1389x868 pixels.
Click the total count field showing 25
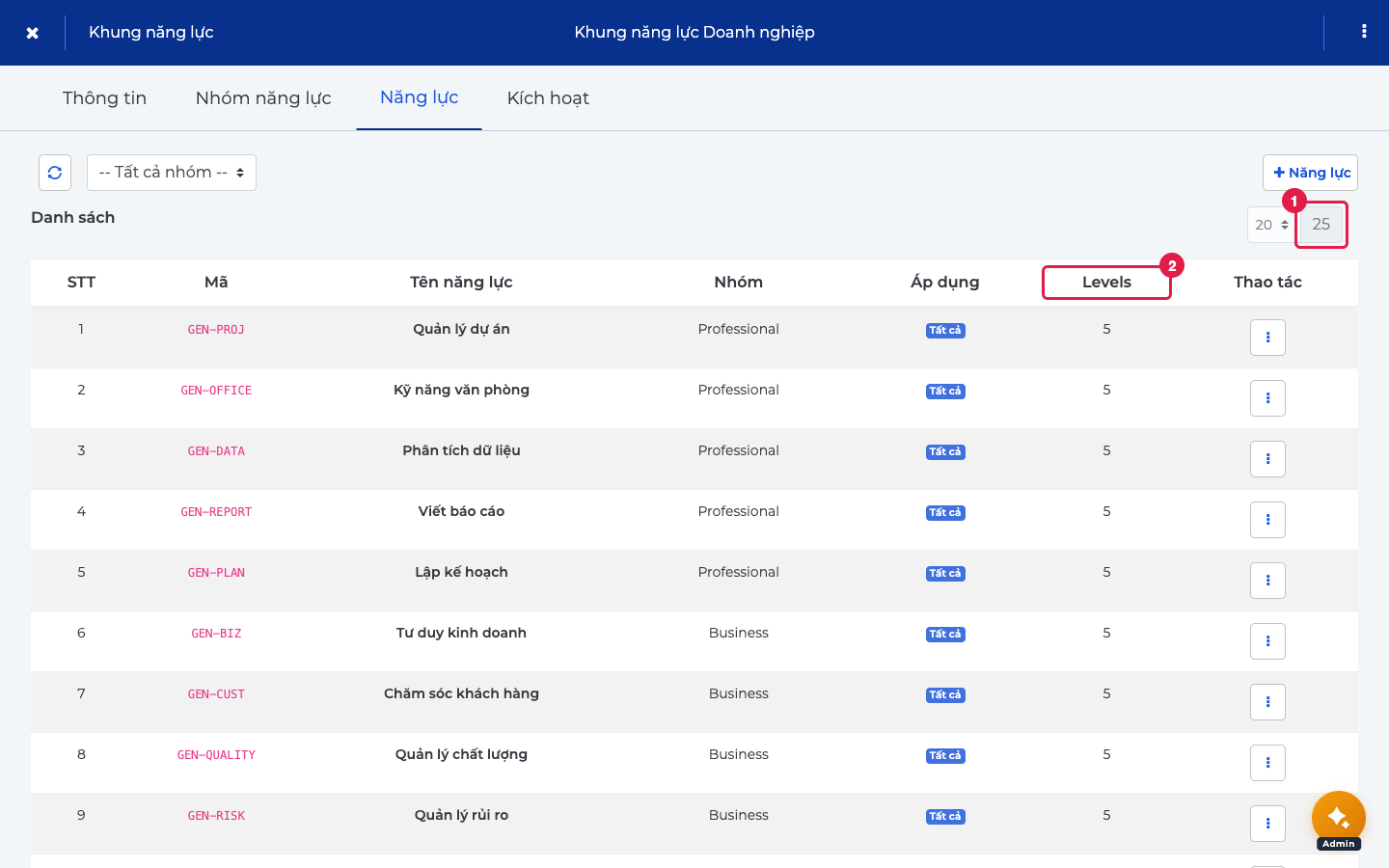point(1321,225)
